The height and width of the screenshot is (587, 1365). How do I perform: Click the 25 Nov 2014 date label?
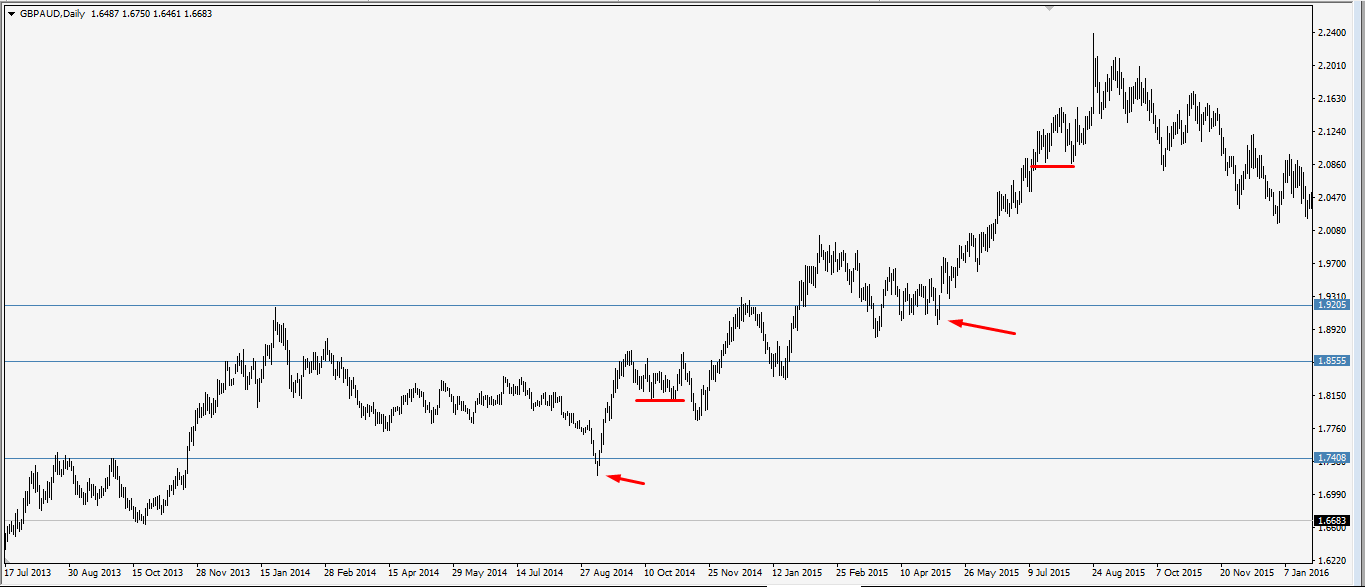tap(735, 573)
